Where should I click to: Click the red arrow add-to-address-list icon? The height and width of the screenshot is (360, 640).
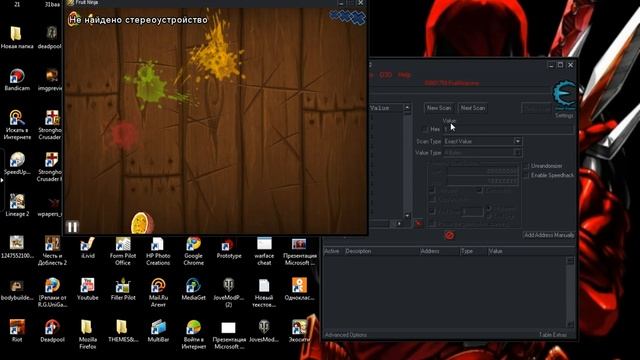point(418,223)
